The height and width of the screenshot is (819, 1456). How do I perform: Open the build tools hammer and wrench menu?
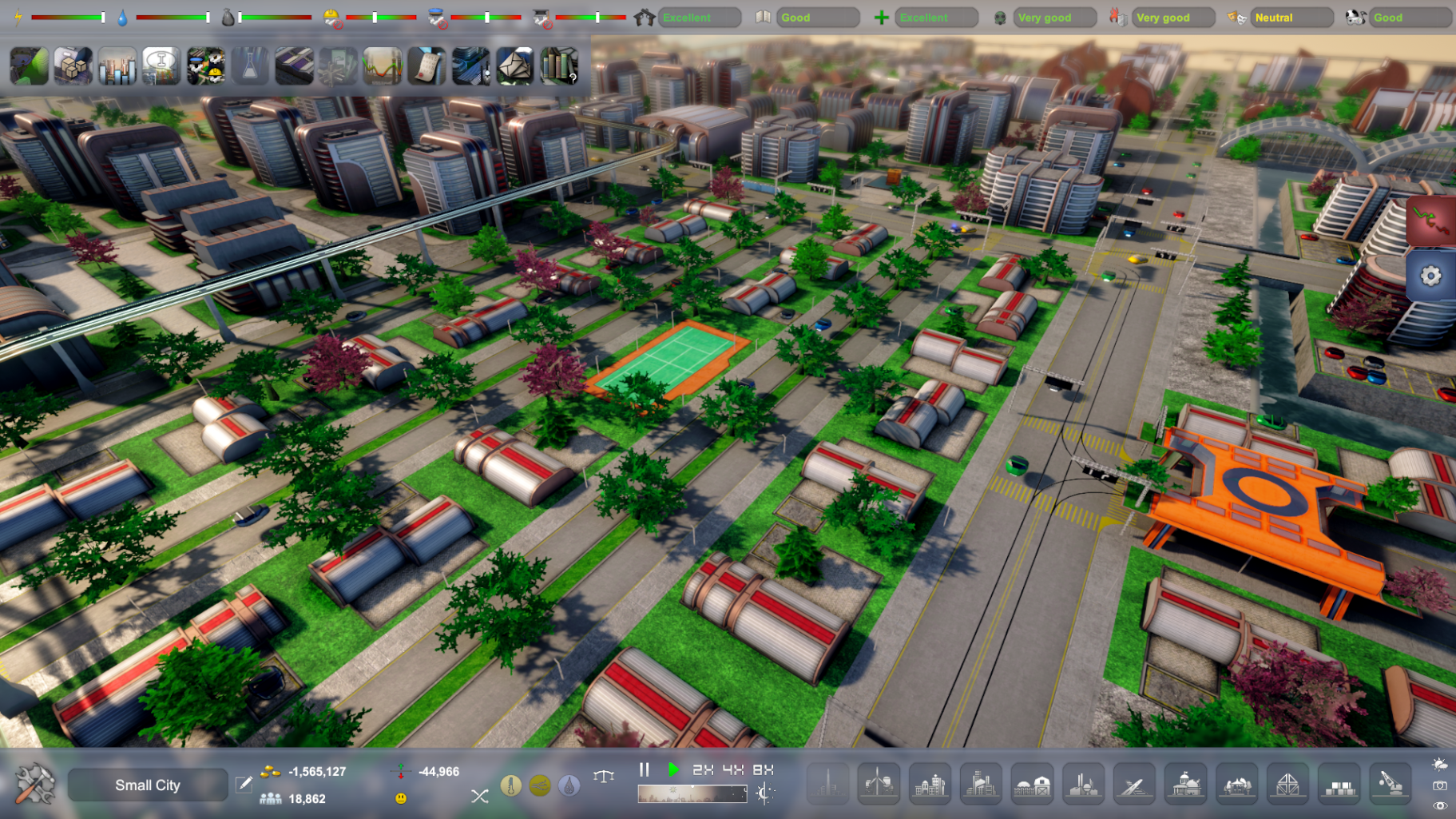(x=34, y=784)
